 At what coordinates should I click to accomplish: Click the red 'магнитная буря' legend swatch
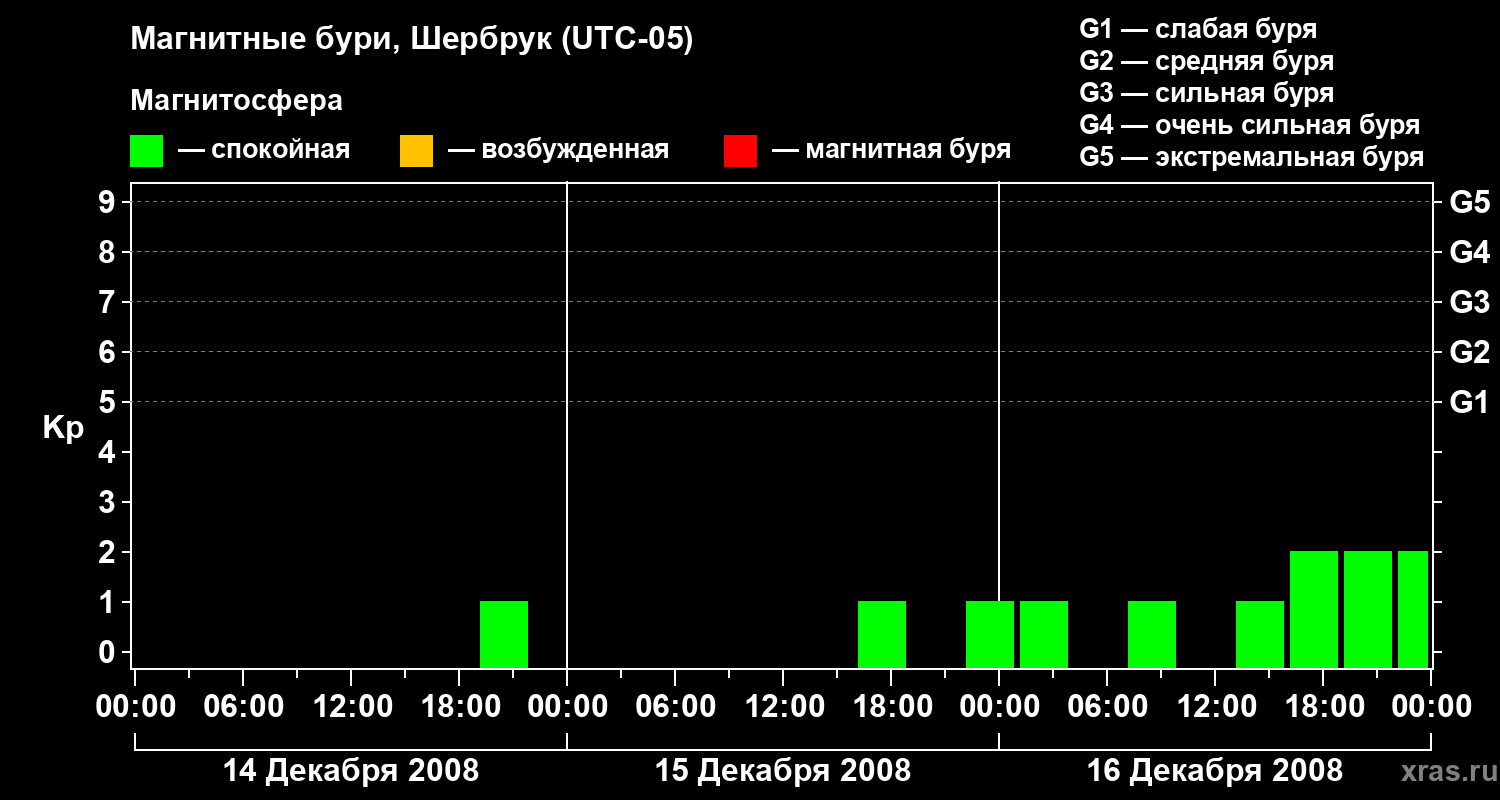click(740, 150)
